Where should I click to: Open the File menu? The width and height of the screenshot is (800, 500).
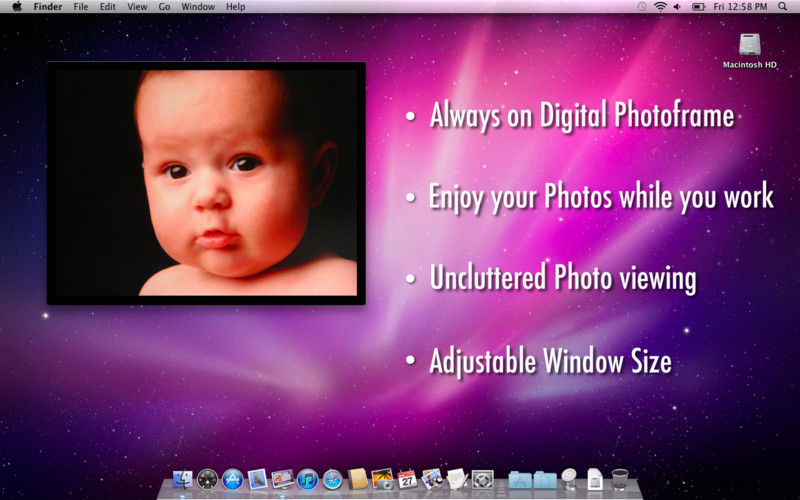(x=81, y=7)
